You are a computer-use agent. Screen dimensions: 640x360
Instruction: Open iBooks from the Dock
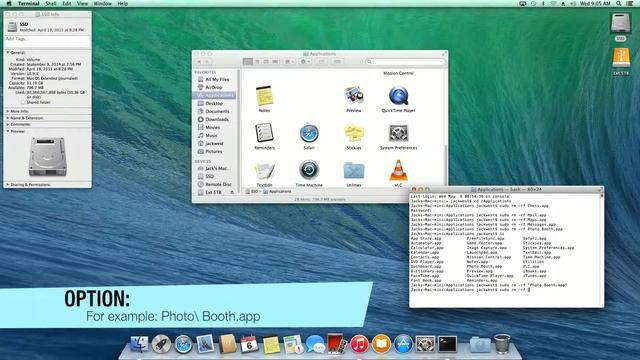tap(381, 344)
